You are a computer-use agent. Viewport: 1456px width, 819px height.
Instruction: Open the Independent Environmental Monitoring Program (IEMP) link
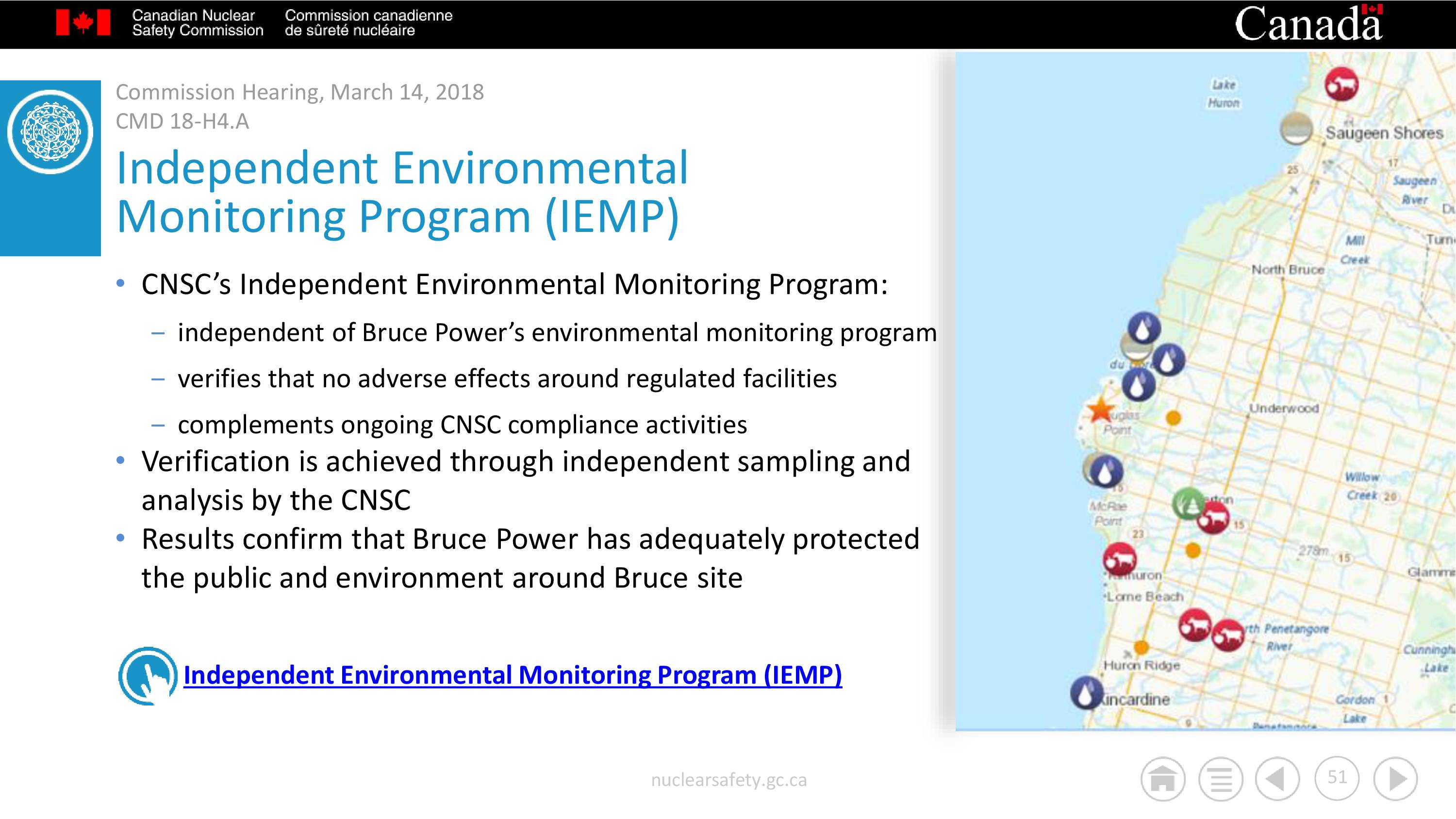[x=513, y=675]
